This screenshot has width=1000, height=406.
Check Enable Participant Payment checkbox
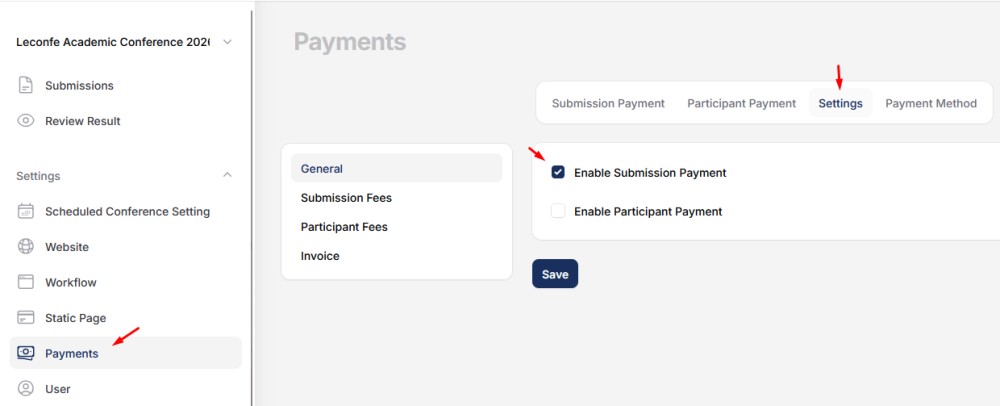(558, 211)
